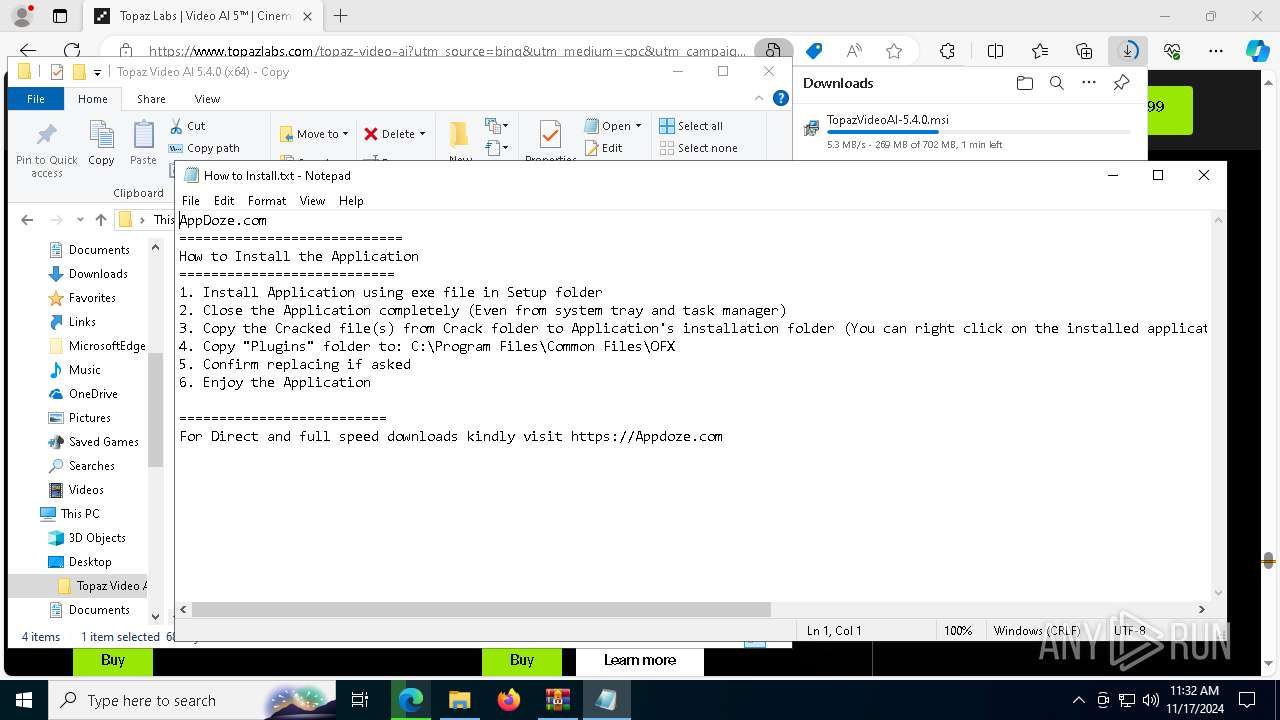Open Notepad Edit menu
This screenshot has height=720, width=1280.
pyautogui.click(x=224, y=201)
